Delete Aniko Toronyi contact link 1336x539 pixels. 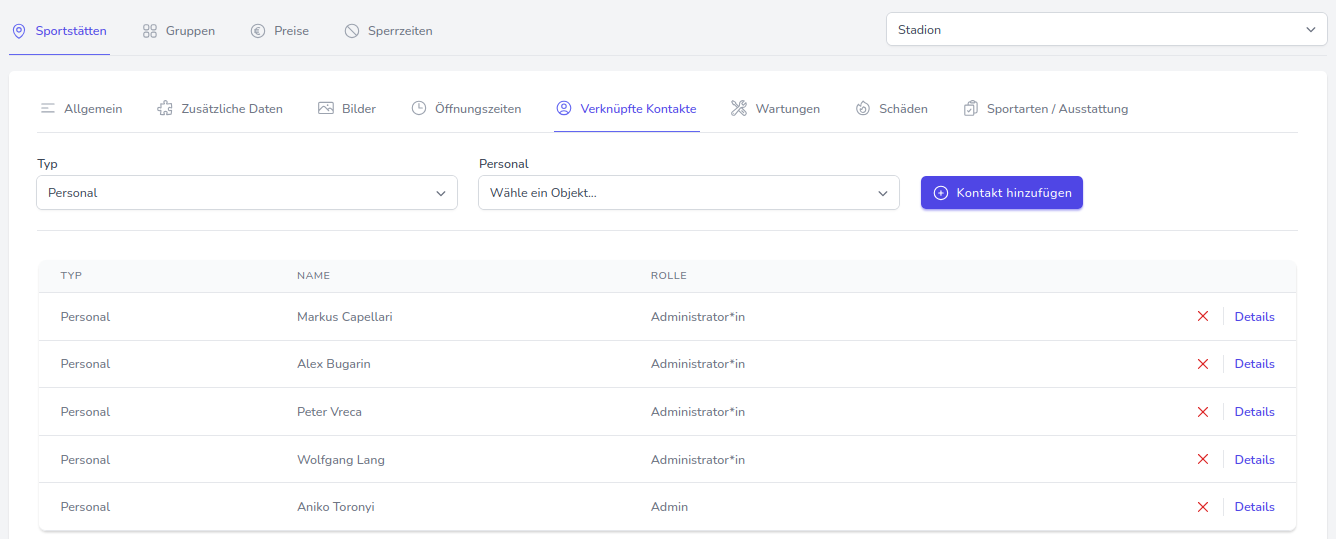pyautogui.click(x=1203, y=507)
